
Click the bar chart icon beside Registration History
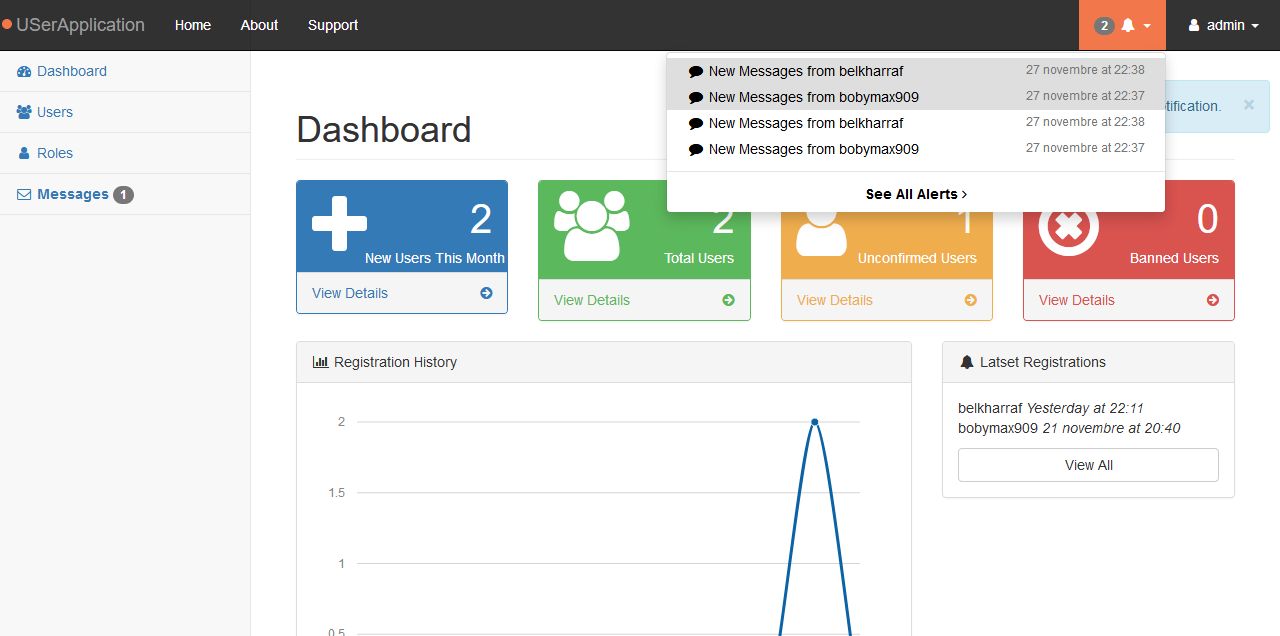pyautogui.click(x=320, y=362)
